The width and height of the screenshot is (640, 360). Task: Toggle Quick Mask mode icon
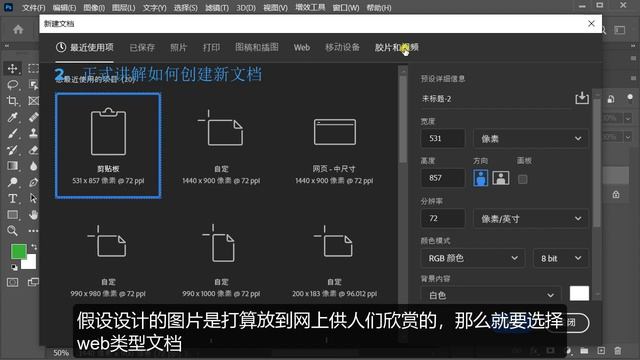(x=12, y=282)
